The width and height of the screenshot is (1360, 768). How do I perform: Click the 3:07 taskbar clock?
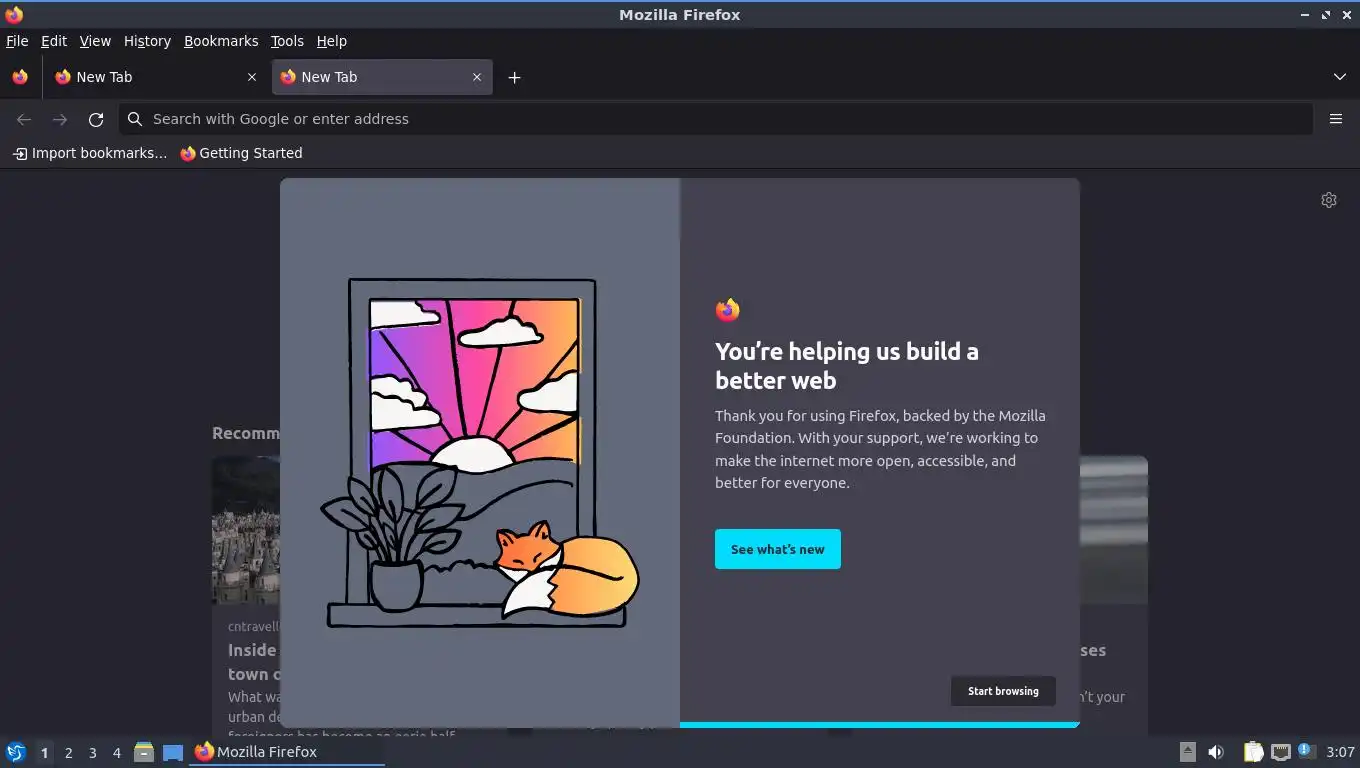pos(1340,752)
